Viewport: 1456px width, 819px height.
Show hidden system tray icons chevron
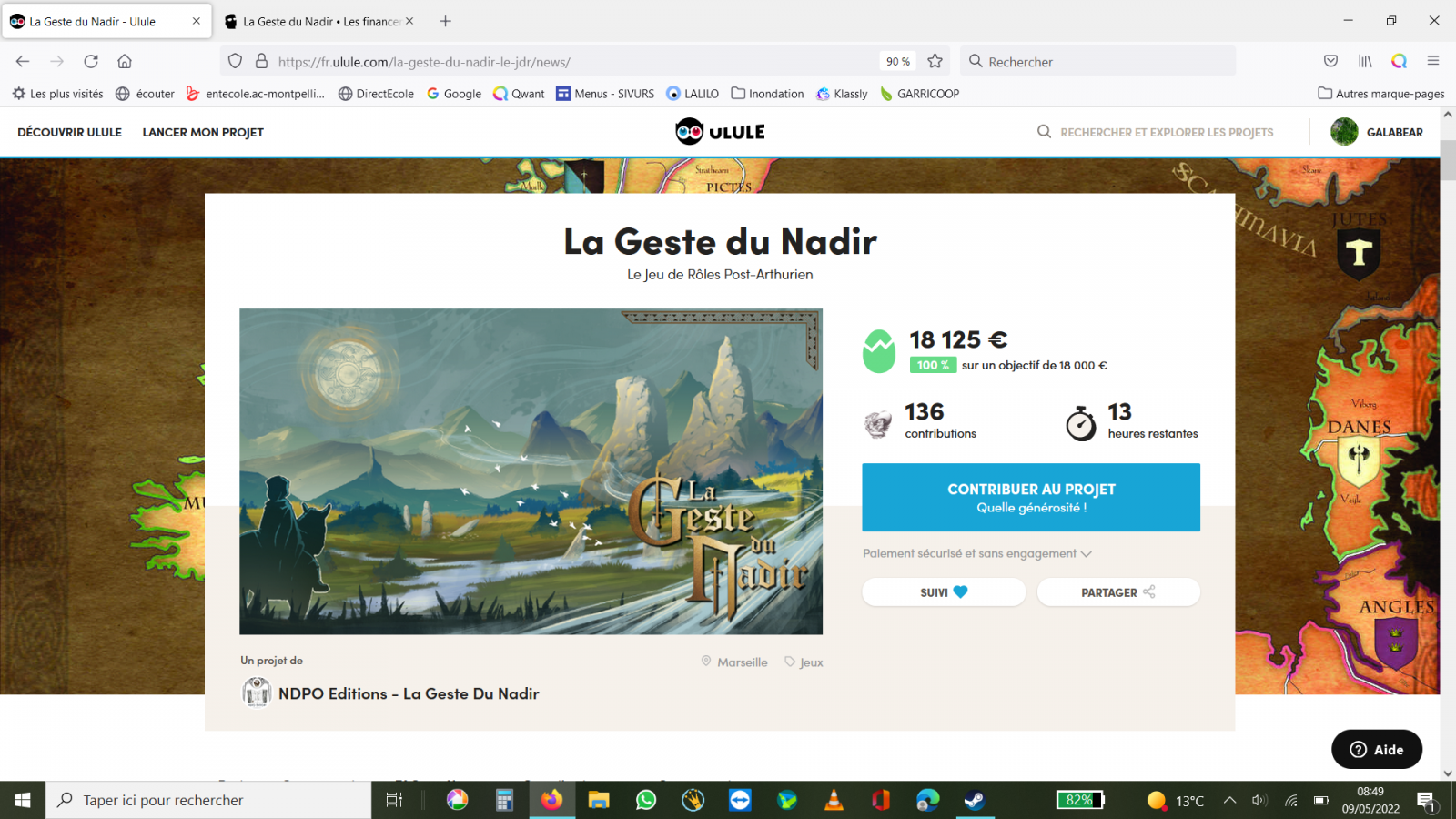[x=1229, y=800]
